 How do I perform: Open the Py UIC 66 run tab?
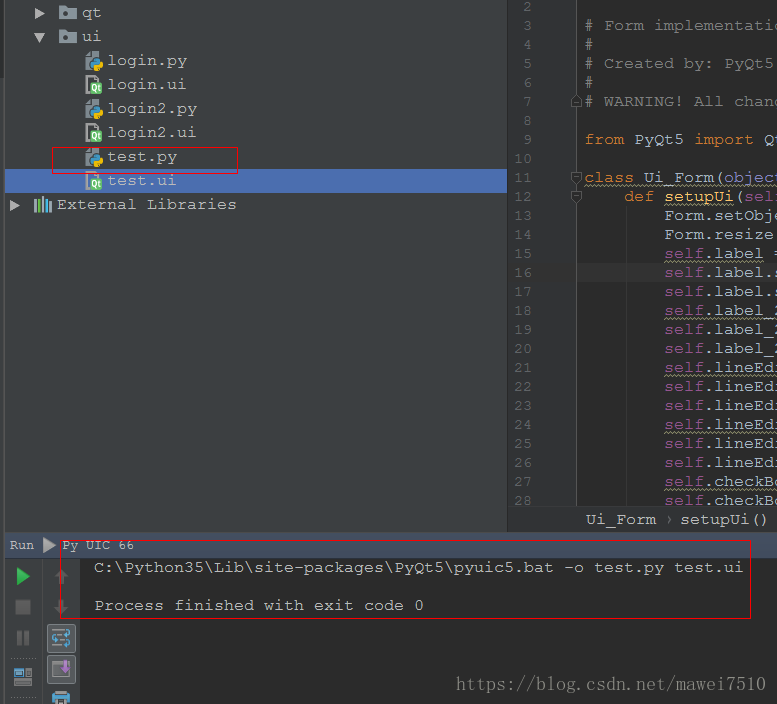tap(98, 545)
